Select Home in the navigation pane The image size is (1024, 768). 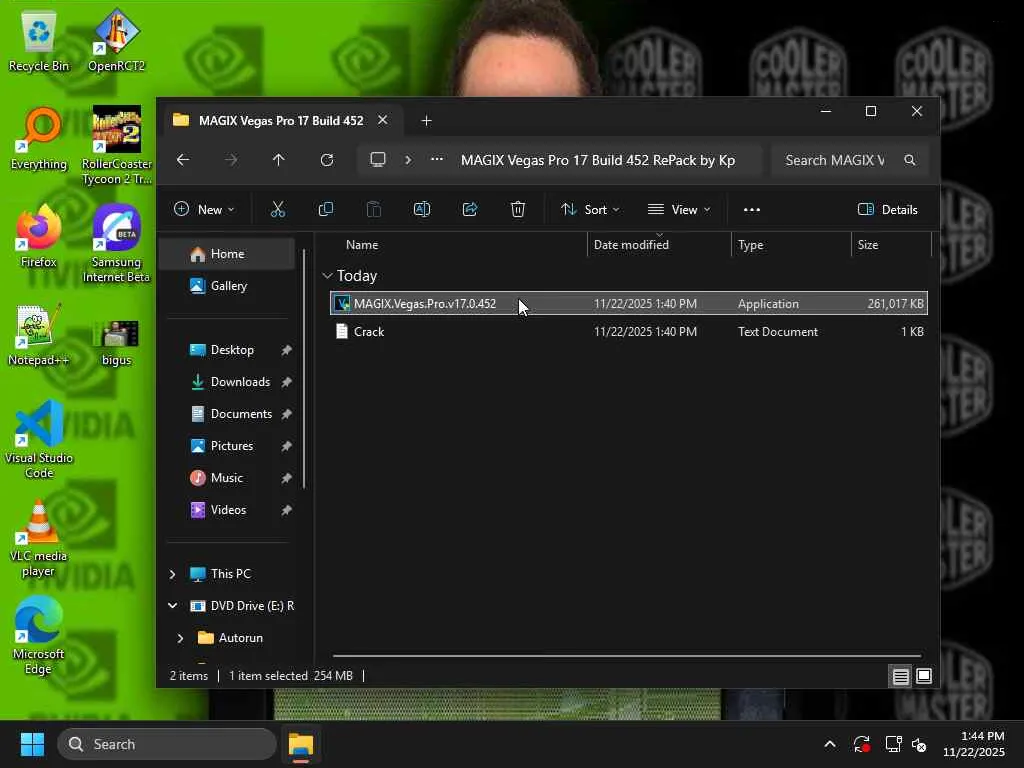[x=227, y=253]
